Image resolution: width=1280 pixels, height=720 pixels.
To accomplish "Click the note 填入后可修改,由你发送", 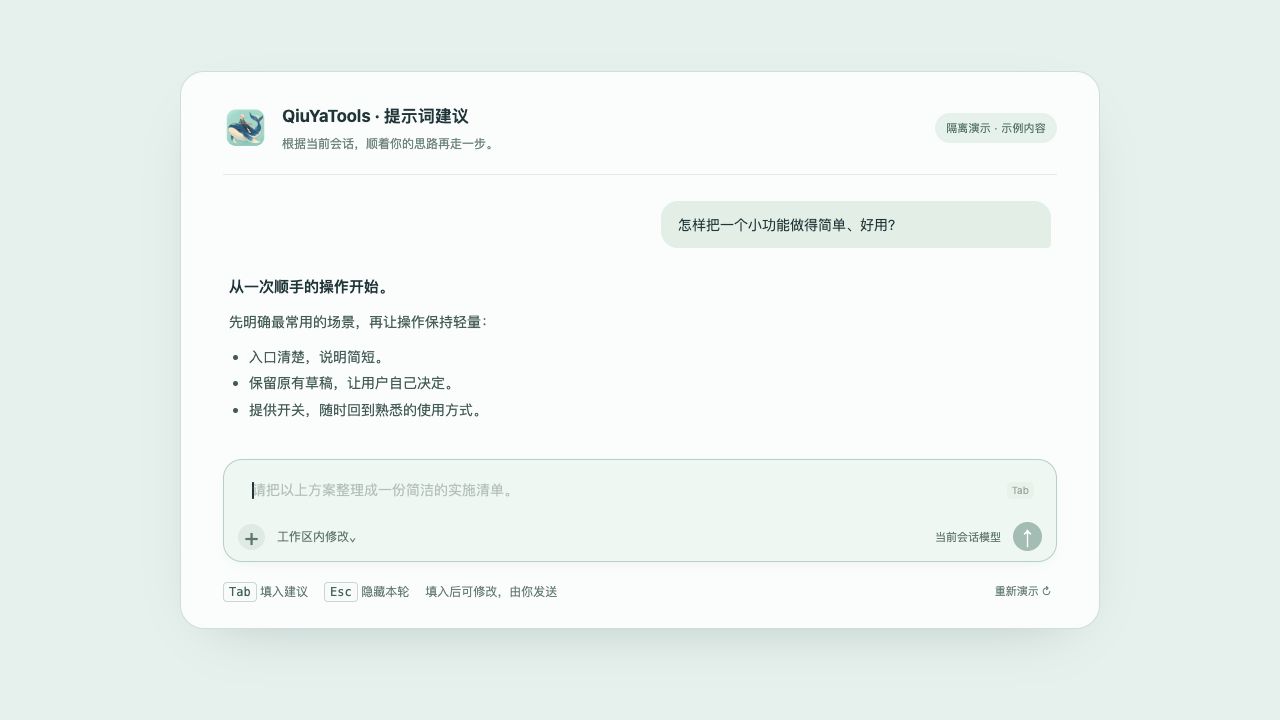I will pos(491,592).
